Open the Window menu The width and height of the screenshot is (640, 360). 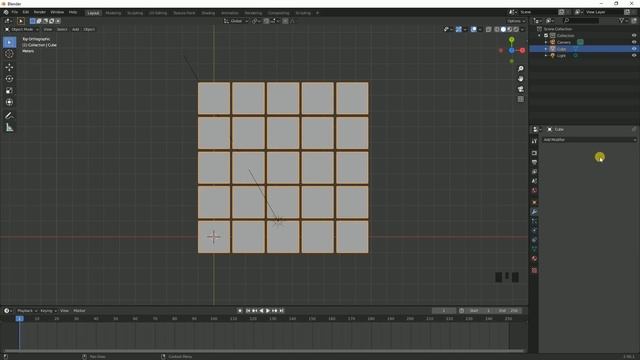point(57,12)
